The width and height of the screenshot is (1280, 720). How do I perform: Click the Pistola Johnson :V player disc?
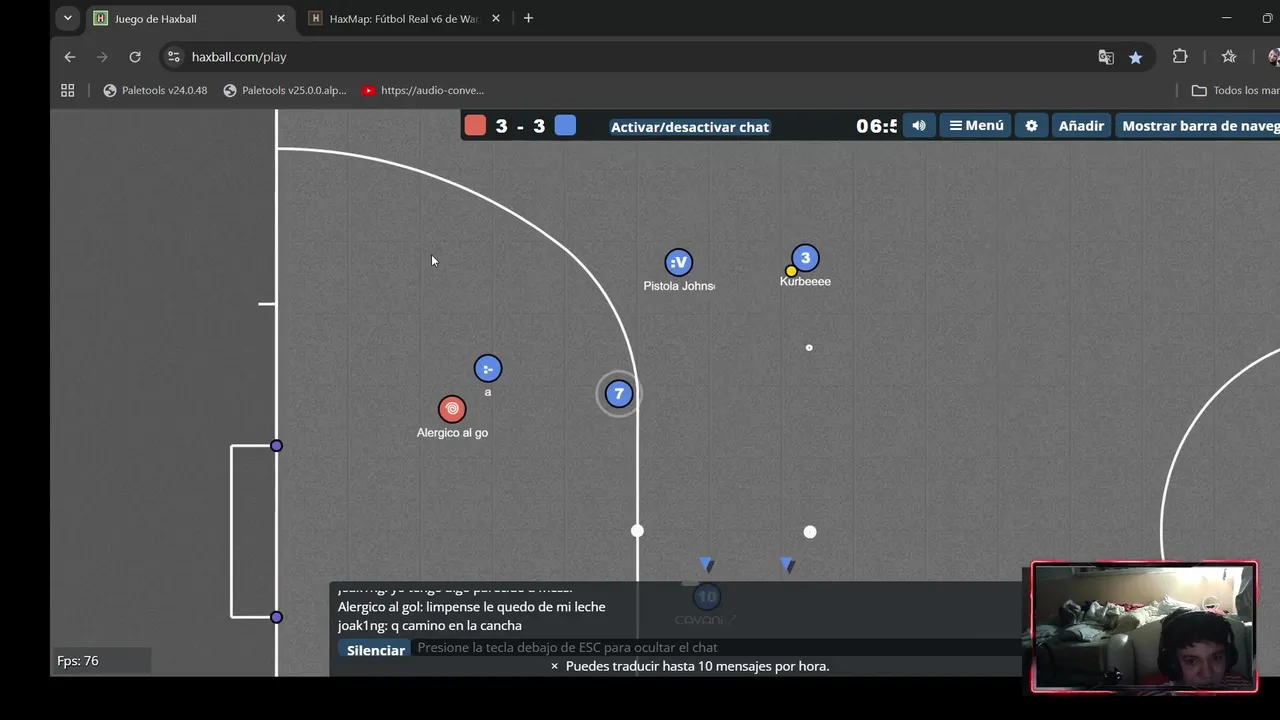[x=679, y=263]
